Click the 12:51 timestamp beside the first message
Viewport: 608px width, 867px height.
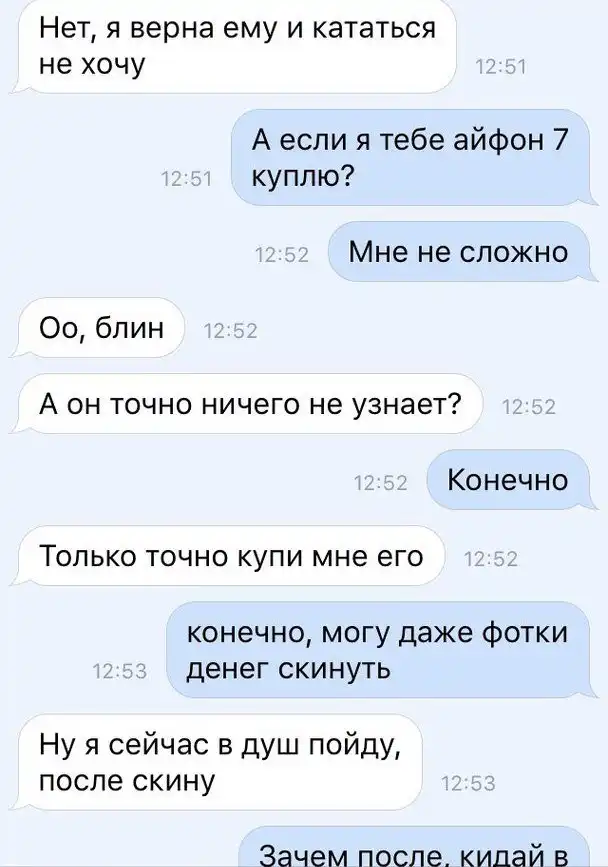pyautogui.click(x=501, y=66)
